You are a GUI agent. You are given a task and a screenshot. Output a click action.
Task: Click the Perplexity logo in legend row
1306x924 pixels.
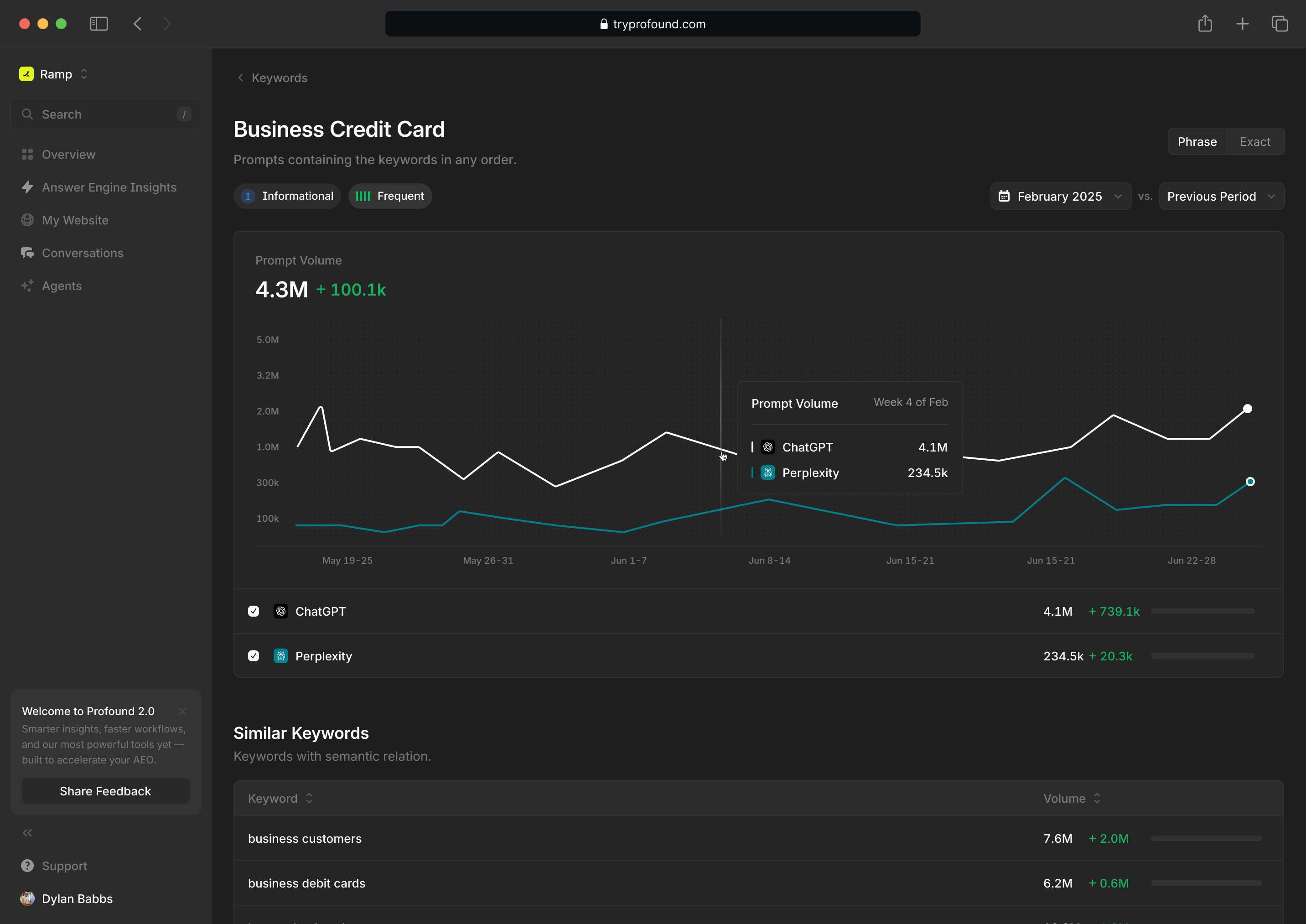281,656
